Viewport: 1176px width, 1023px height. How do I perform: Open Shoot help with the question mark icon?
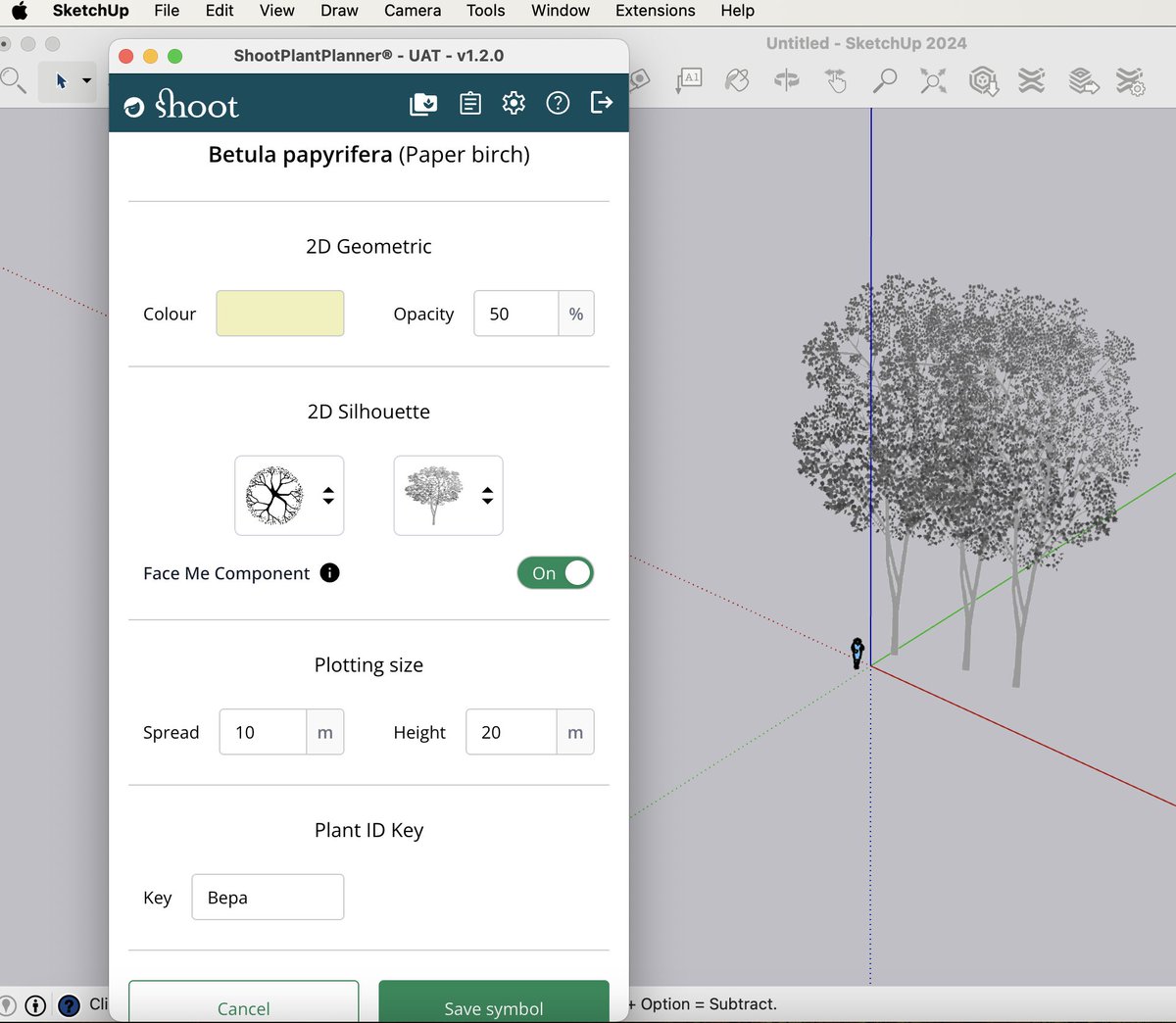(x=558, y=103)
